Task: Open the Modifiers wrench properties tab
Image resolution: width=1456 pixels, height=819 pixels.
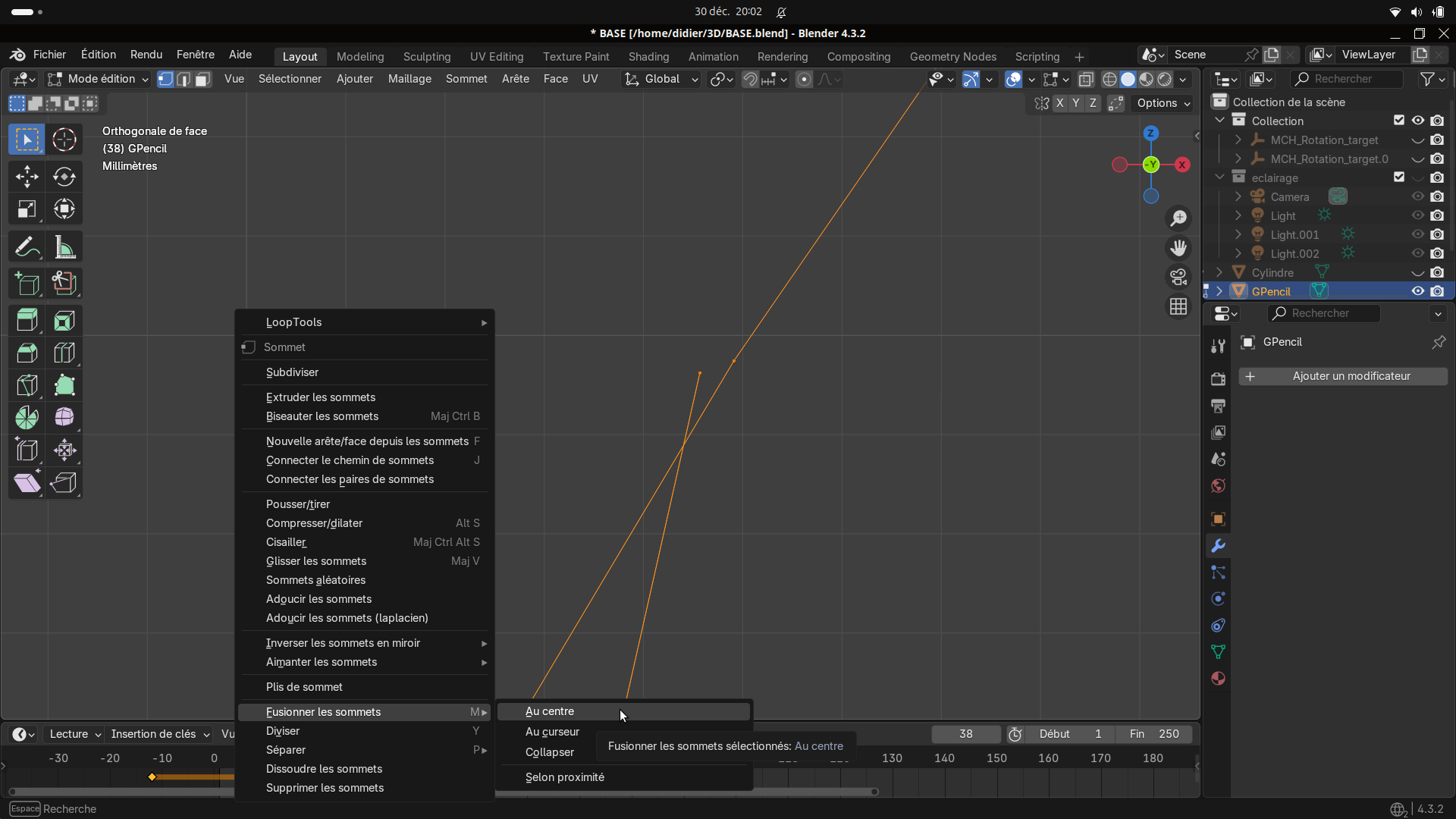Action: pyautogui.click(x=1218, y=546)
